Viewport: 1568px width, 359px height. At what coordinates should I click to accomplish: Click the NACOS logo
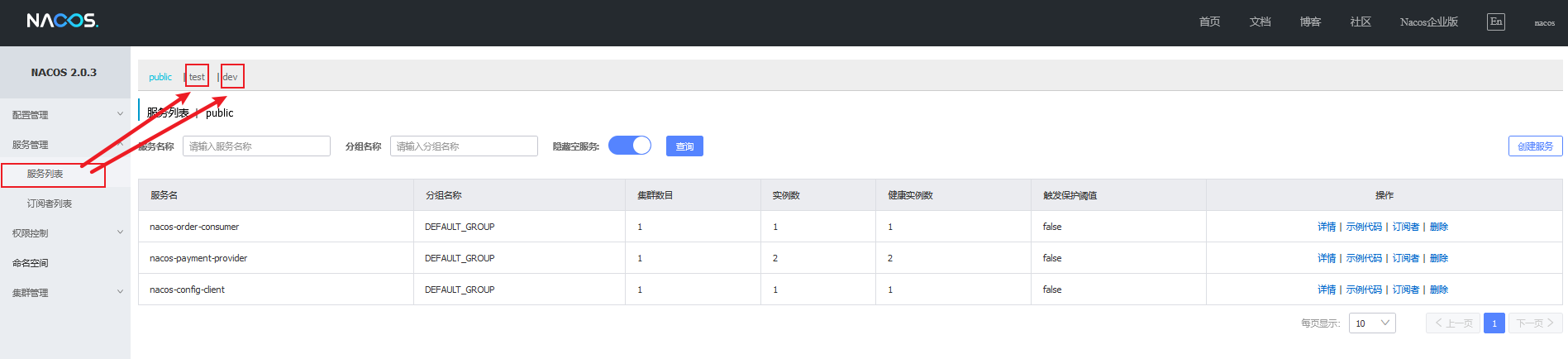pyautogui.click(x=62, y=21)
